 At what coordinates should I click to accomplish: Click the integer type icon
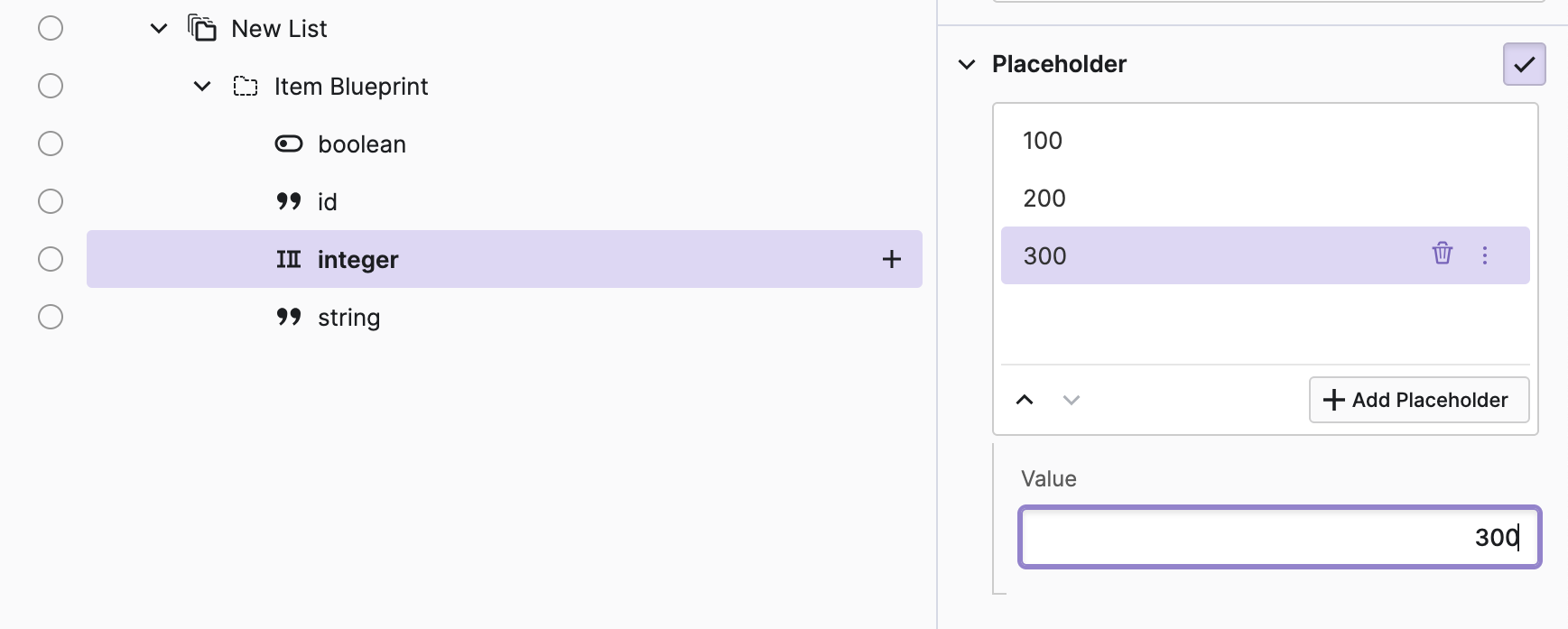pyautogui.click(x=289, y=260)
